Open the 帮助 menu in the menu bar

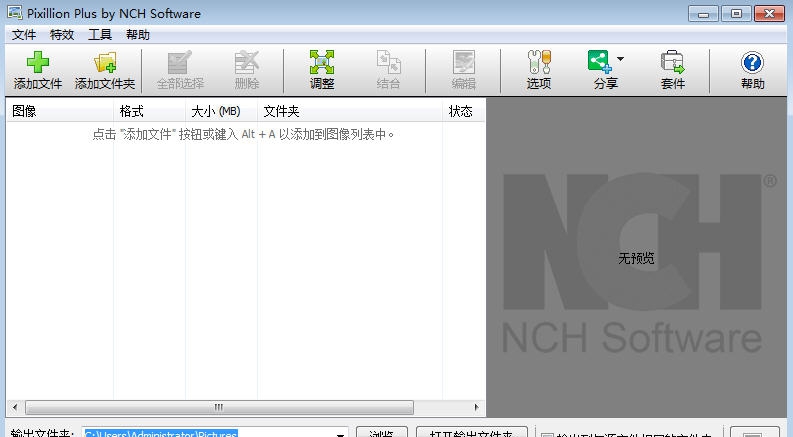click(138, 34)
